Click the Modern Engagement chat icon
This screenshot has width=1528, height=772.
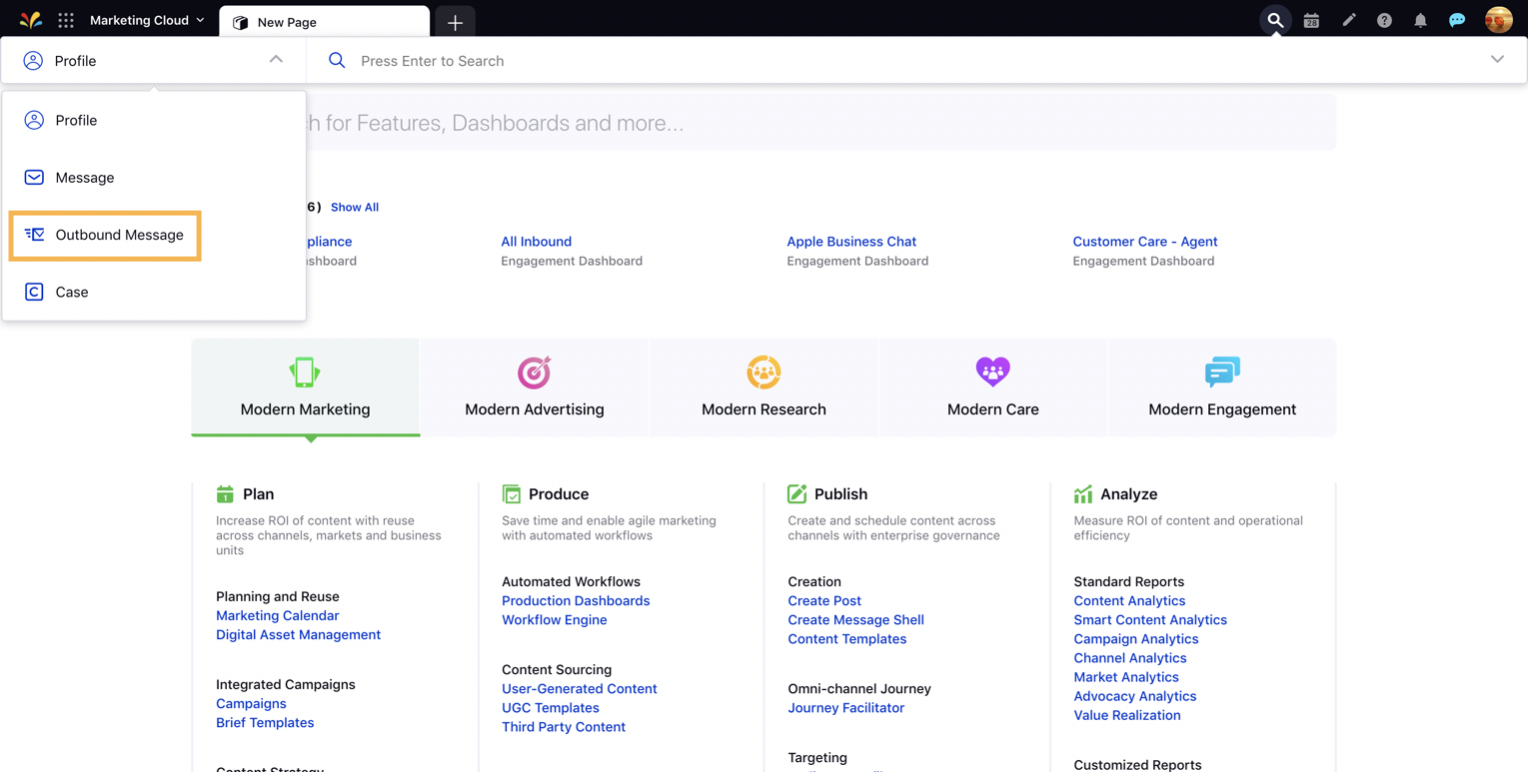point(1222,372)
